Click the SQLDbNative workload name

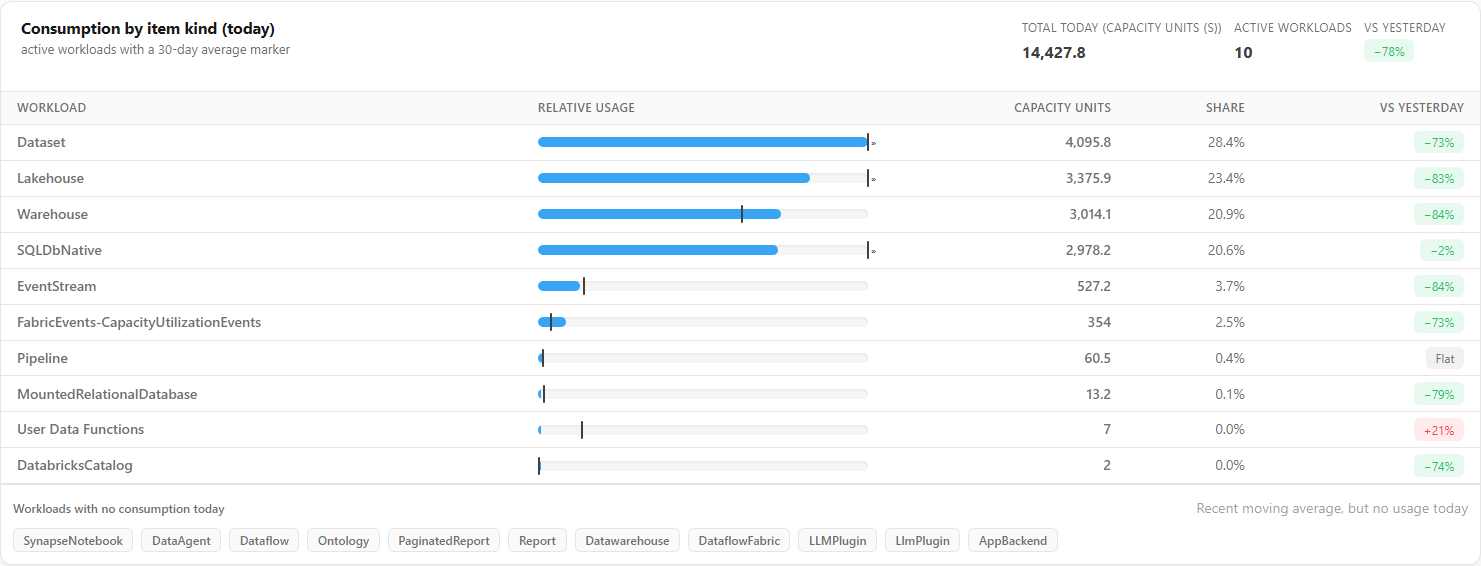pyautogui.click(x=59, y=251)
